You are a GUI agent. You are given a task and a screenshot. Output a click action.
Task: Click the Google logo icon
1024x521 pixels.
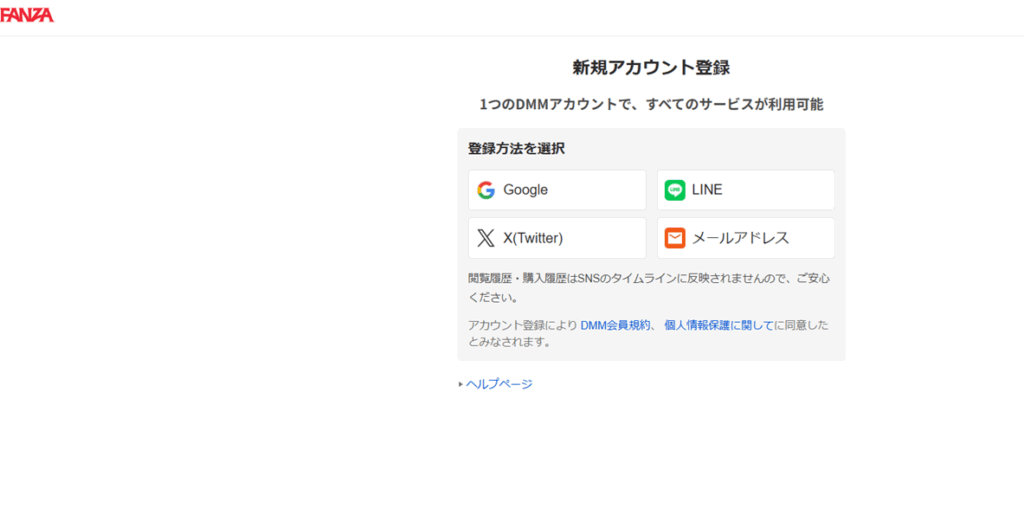click(486, 190)
